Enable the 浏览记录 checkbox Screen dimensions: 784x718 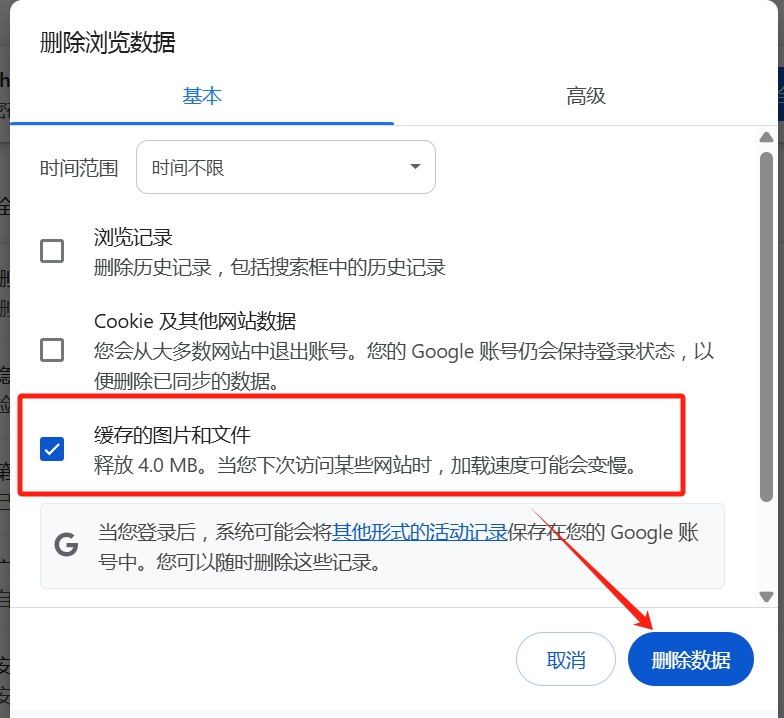[x=52, y=251]
